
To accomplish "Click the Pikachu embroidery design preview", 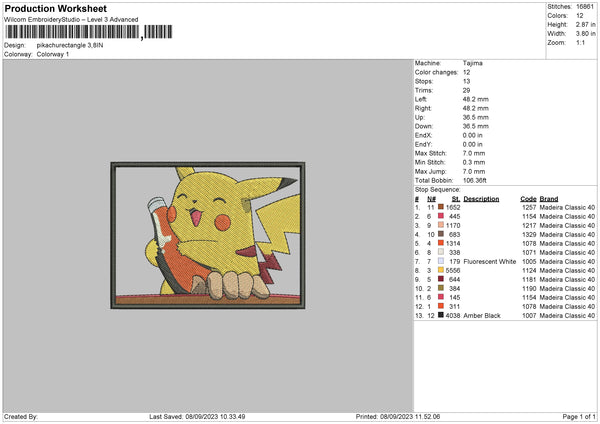I will 218,233.
